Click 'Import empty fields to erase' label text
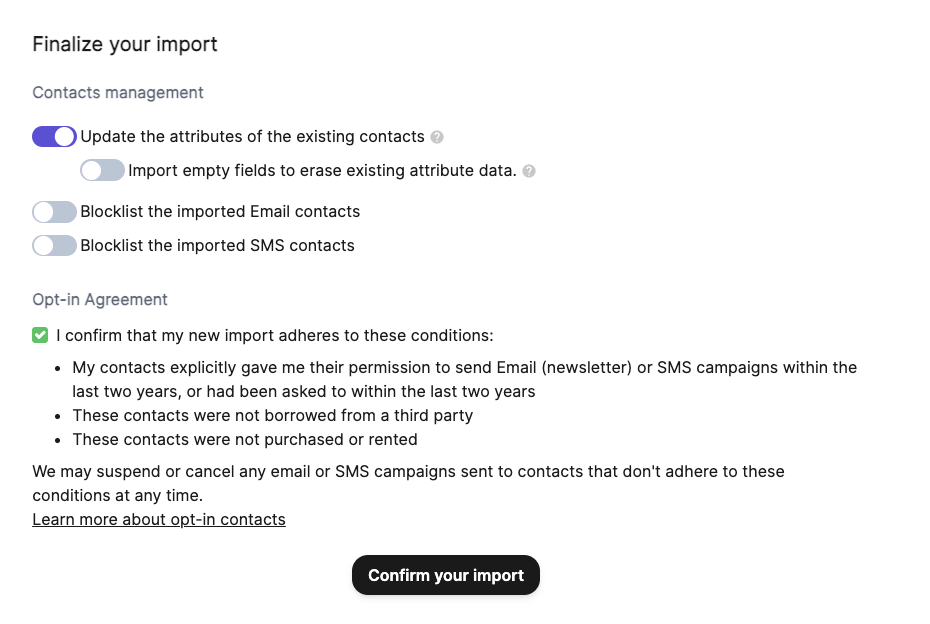Screen dimensions: 930x624 click(322, 171)
